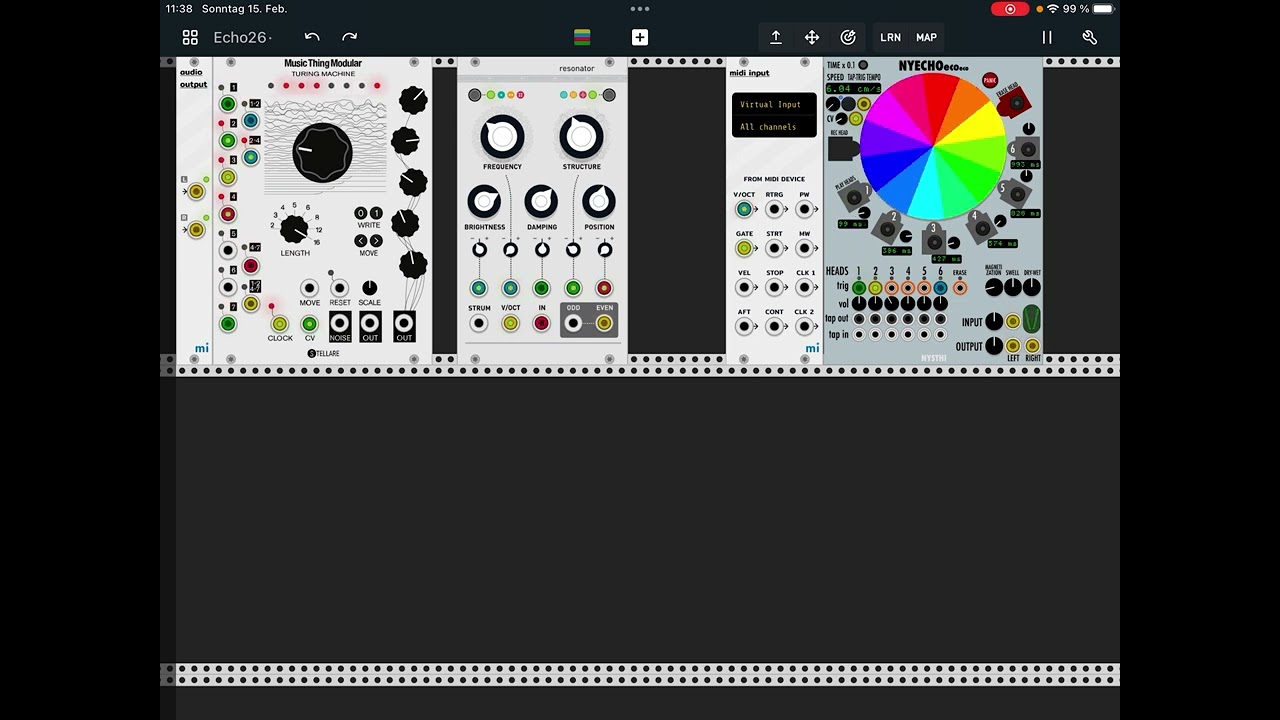Move Turing Machine sequence left
Image resolution: width=1280 pixels, height=720 pixels.
click(361, 241)
